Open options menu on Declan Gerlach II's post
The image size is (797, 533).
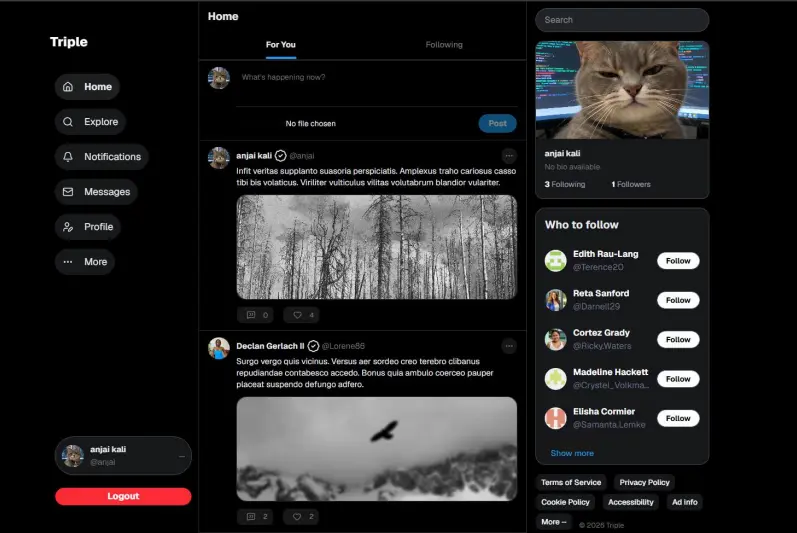click(x=509, y=346)
